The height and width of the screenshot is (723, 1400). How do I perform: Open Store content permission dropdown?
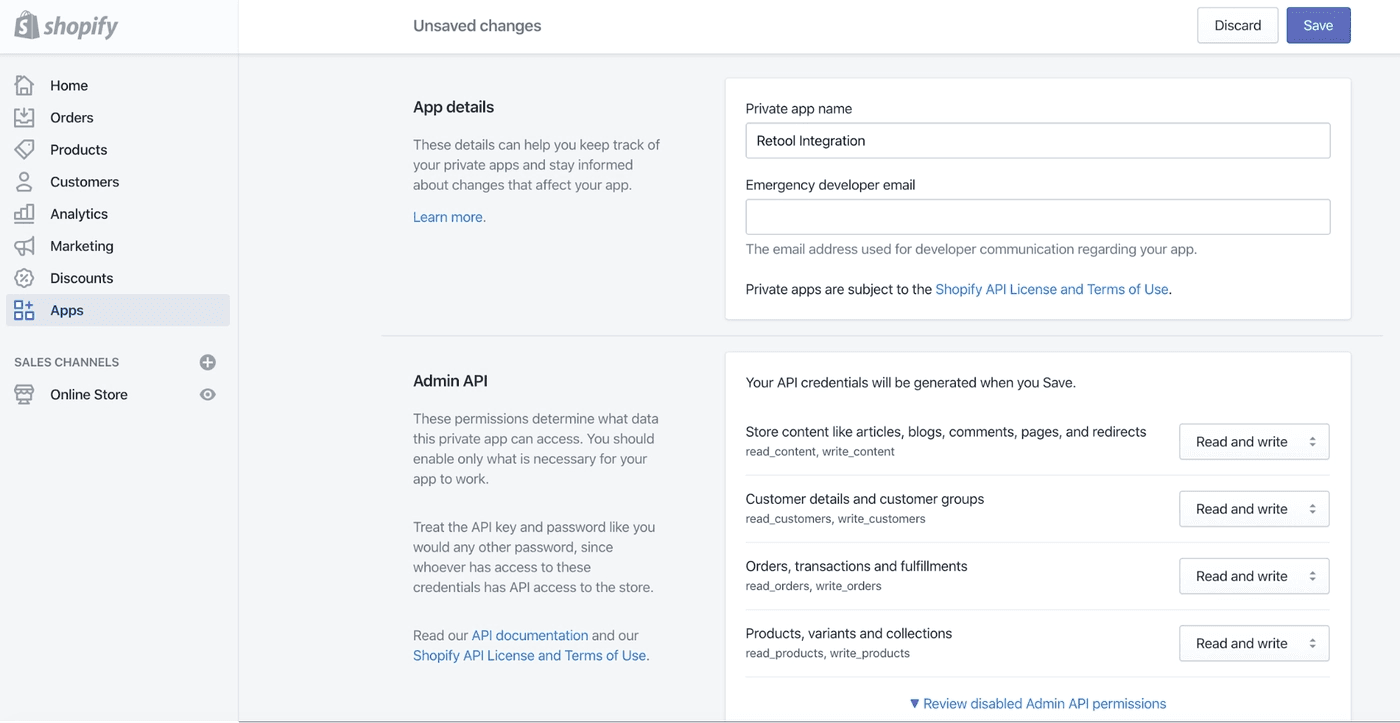point(1254,442)
